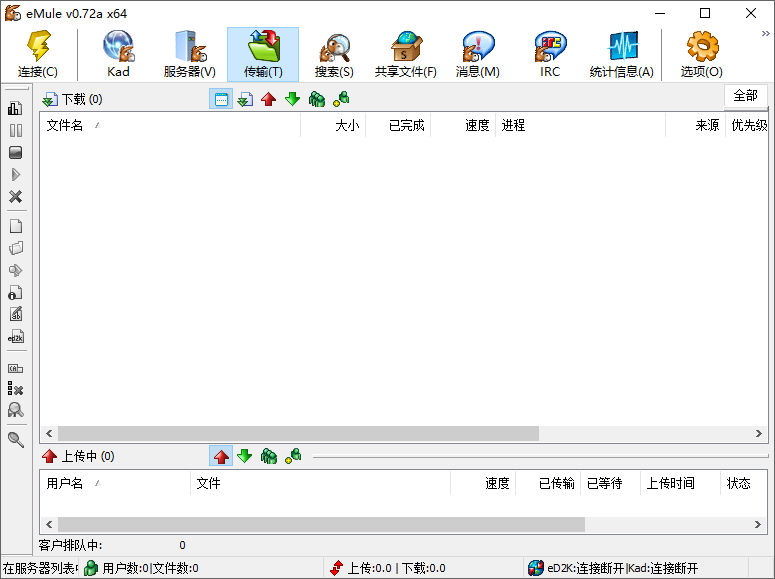The height and width of the screenshot is (579, 775).
Task: Sort downloads by 已完成 column
Action: coord(398,125)
